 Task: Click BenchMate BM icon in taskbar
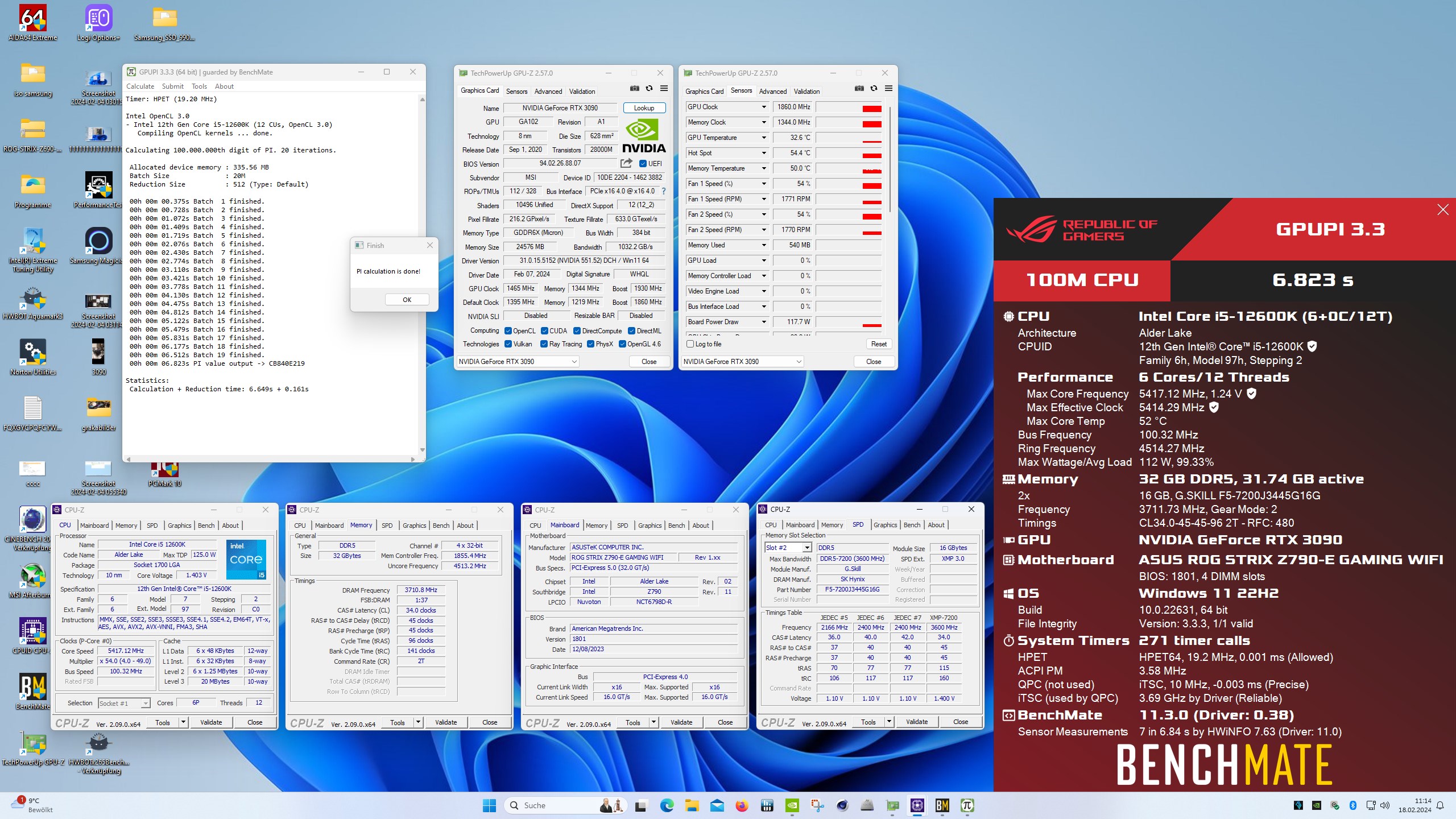[x=942, y=805]
